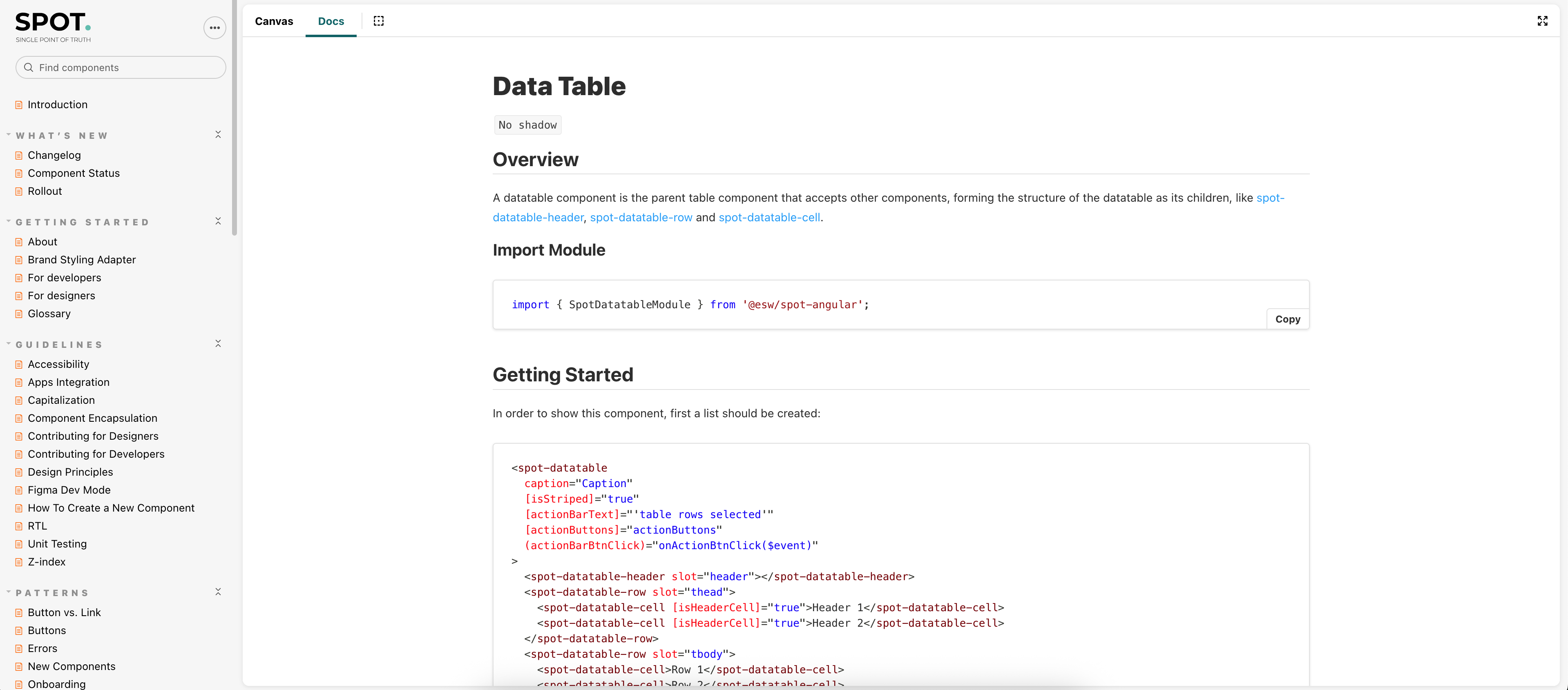Click the document icon beside Accessibility
The height and width of the screenshot is (690, 1568).
point(19,365)
